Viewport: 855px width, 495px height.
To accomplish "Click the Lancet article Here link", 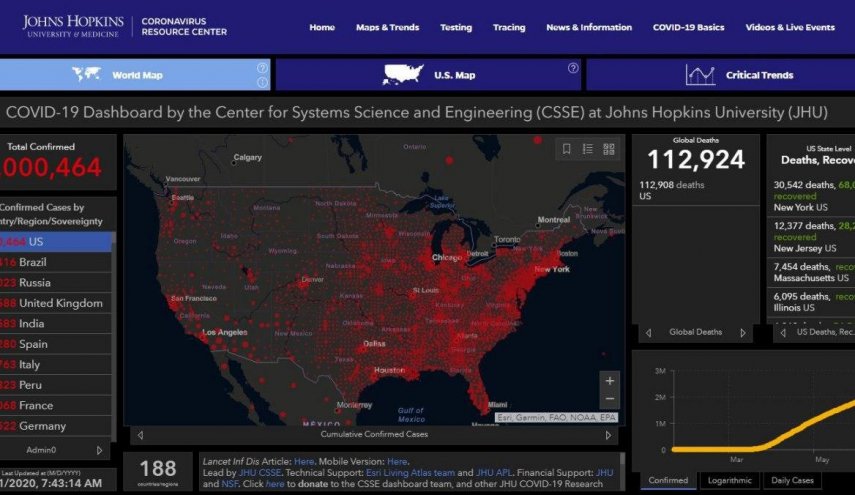I will click(304, 461).
